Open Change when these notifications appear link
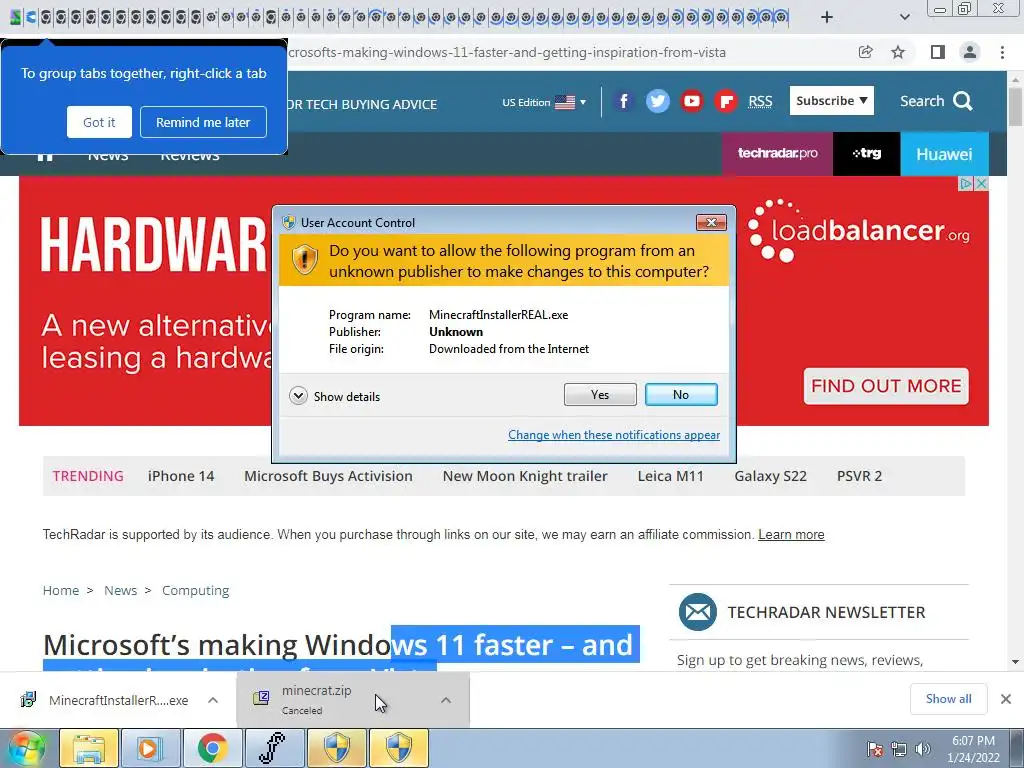Screen dimensions: 1024x768 click(x=614, y=435)
